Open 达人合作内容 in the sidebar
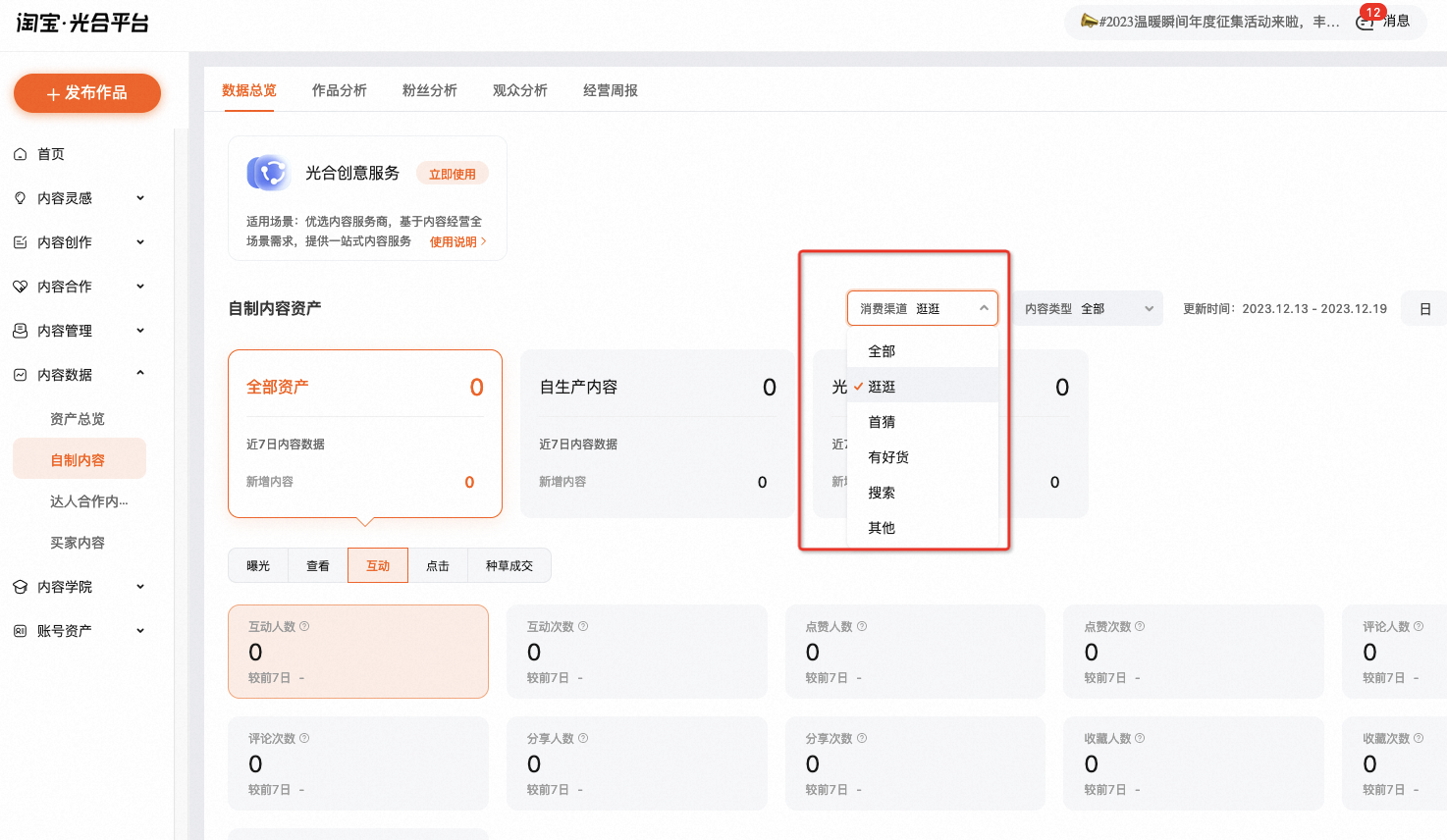Image resolution: width=1447 pixels, height=840 pixels. point(88,501)
